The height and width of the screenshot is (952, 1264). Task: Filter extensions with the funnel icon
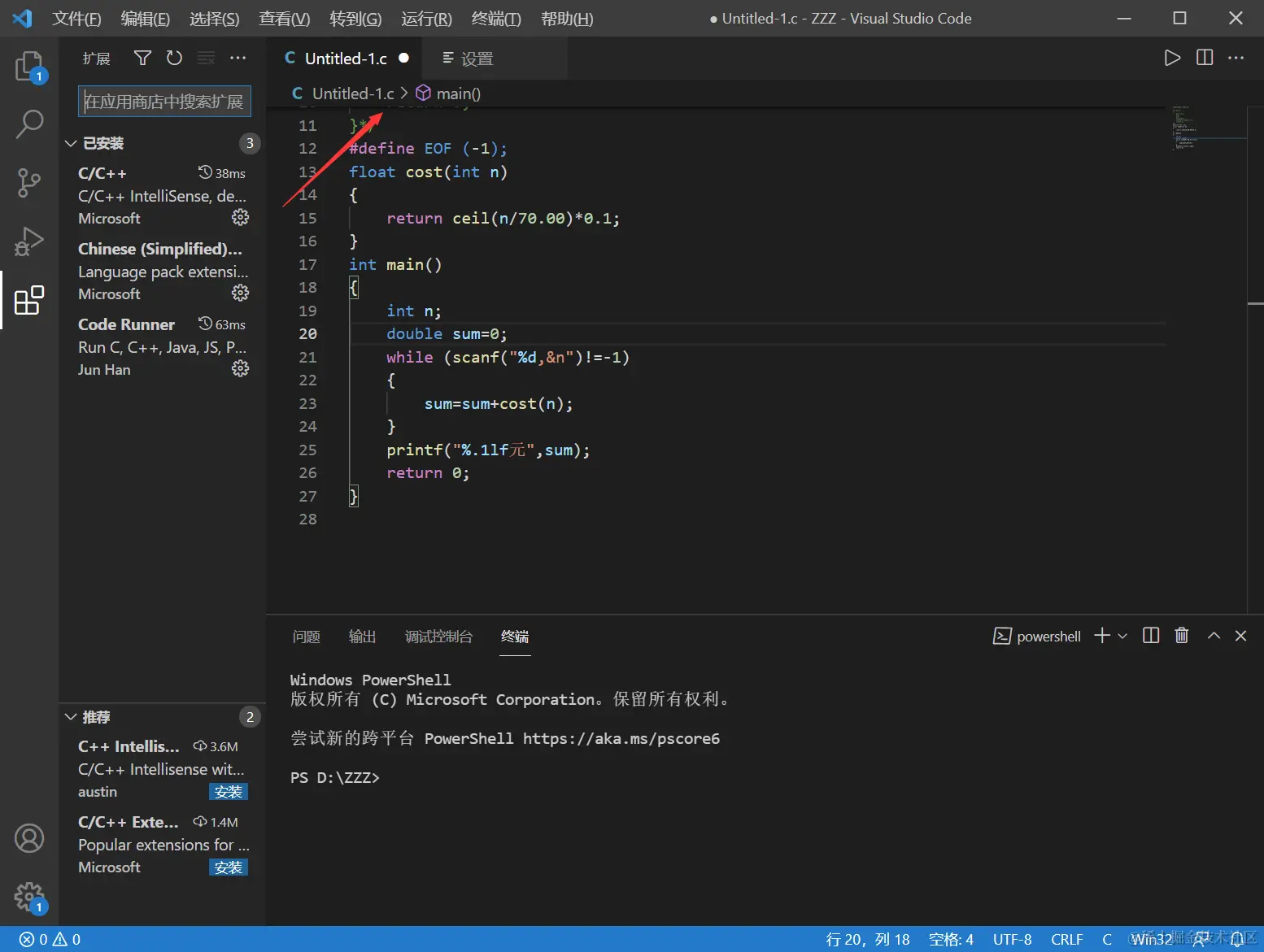[x=142, y=58]
